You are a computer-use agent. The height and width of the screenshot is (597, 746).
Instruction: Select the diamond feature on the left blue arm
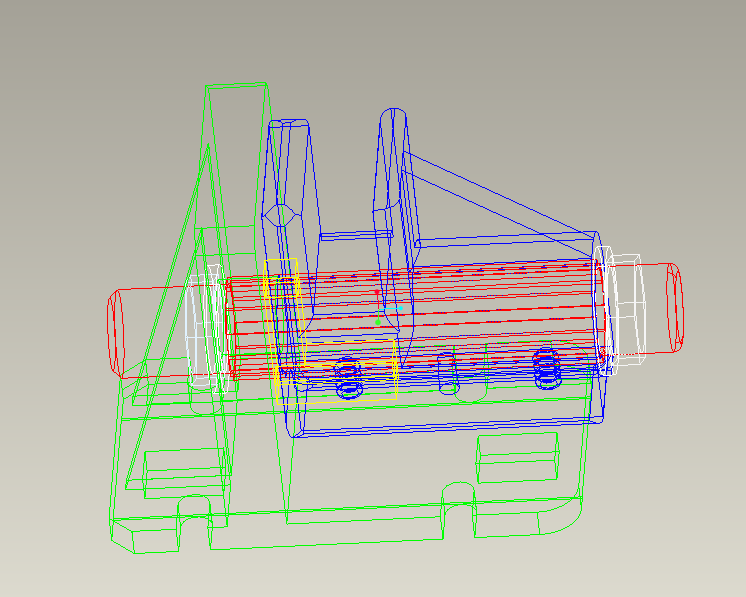click(x=282, y=215)
